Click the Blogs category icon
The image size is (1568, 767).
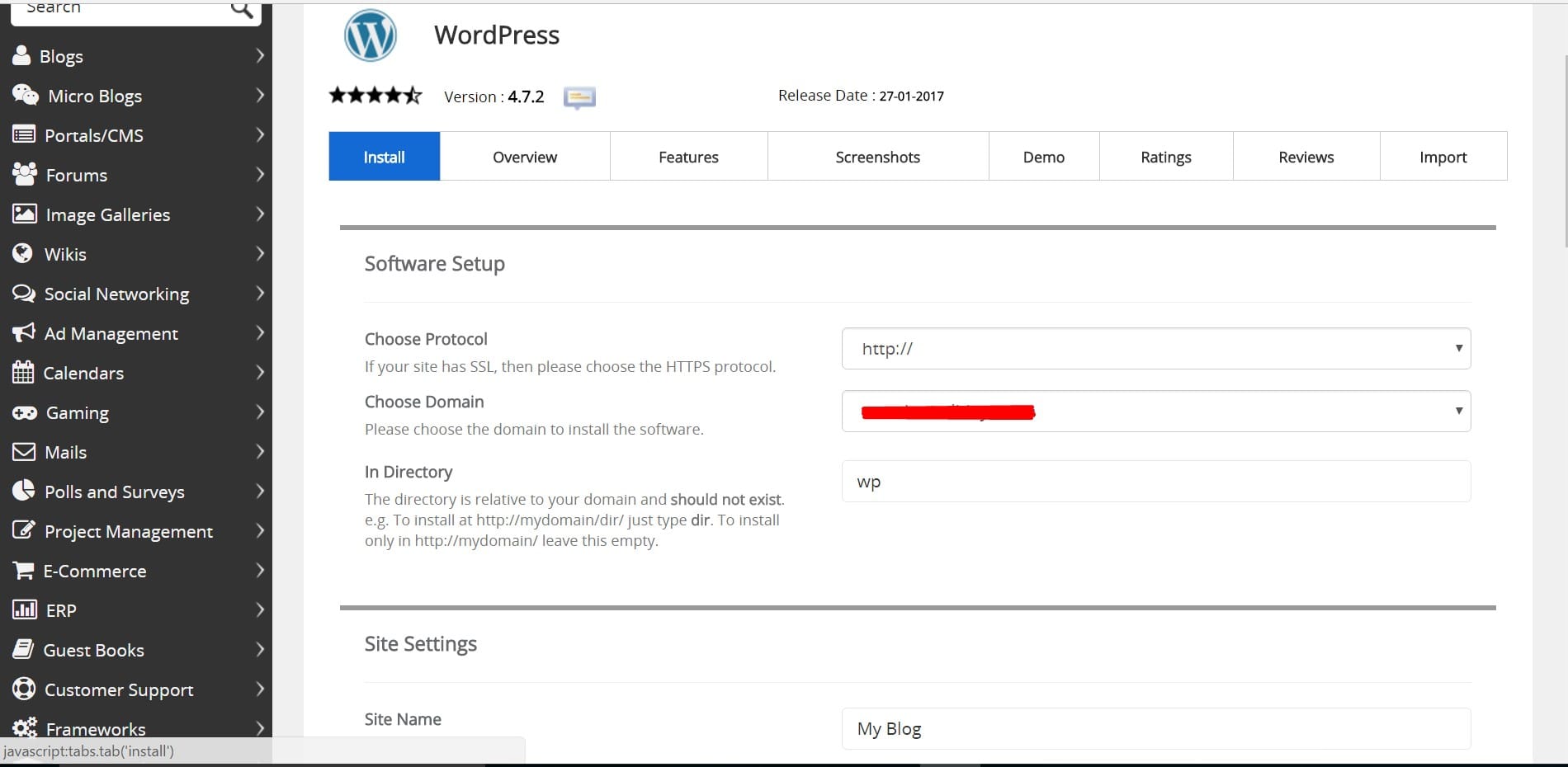[x=21, y=55]
